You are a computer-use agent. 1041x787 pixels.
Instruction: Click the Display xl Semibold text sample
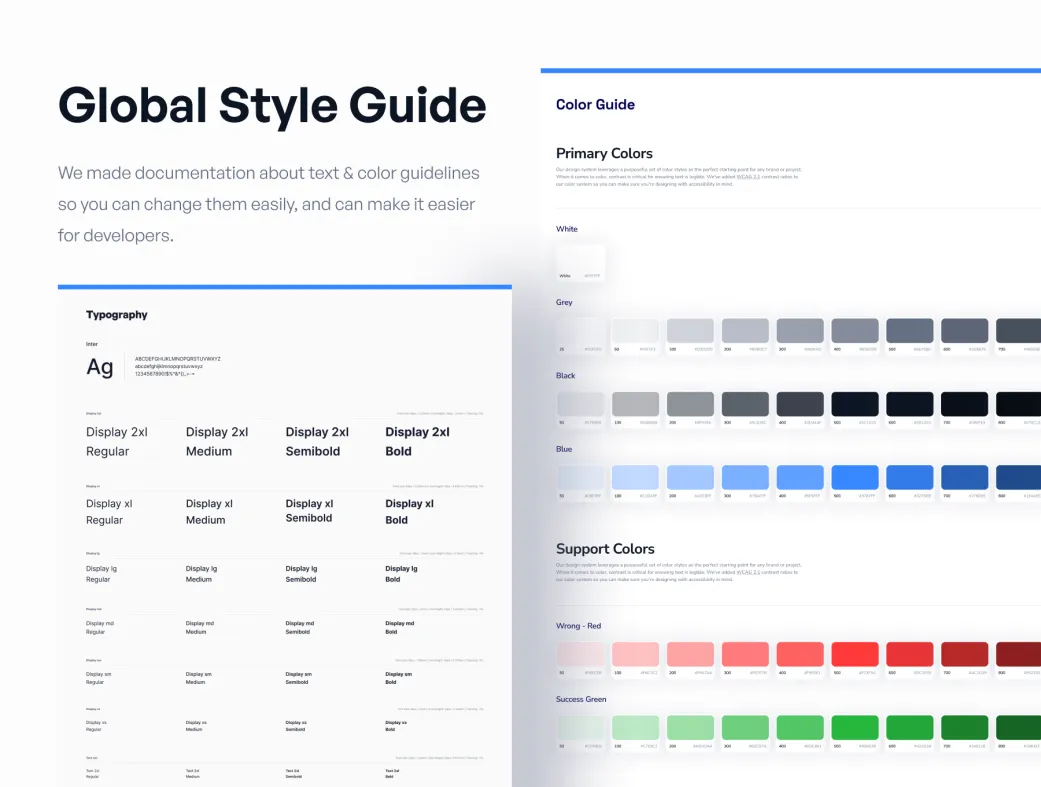pyautogui.click(x=309, y=511)
